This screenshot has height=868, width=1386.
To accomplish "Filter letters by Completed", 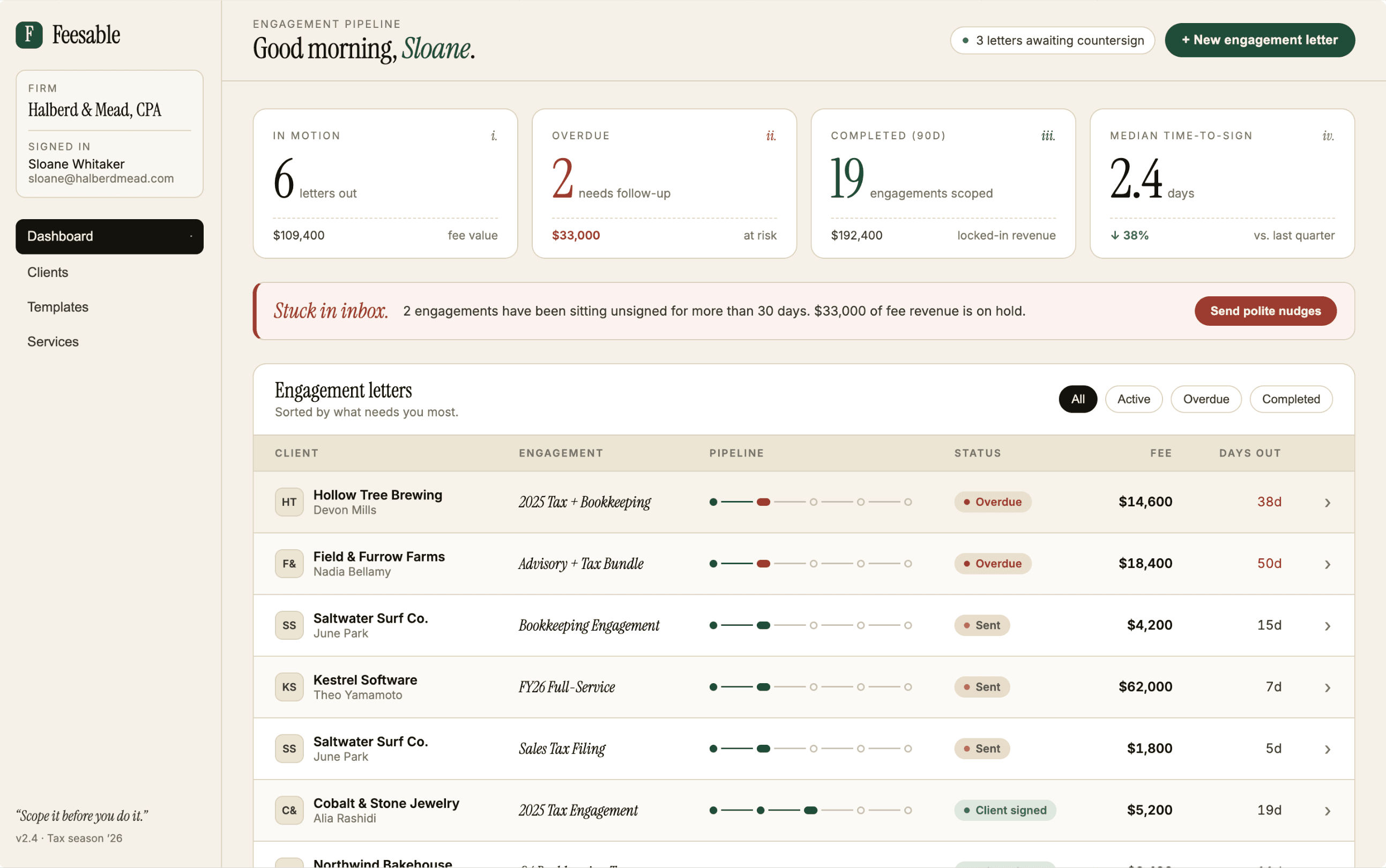I will coord(1291,399).
